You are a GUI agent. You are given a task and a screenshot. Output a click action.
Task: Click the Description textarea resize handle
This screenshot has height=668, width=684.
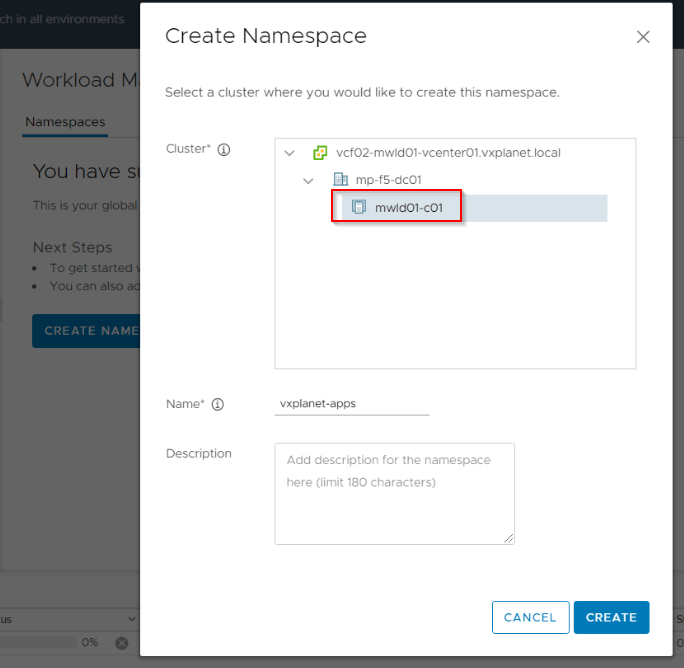pos(509,538)
